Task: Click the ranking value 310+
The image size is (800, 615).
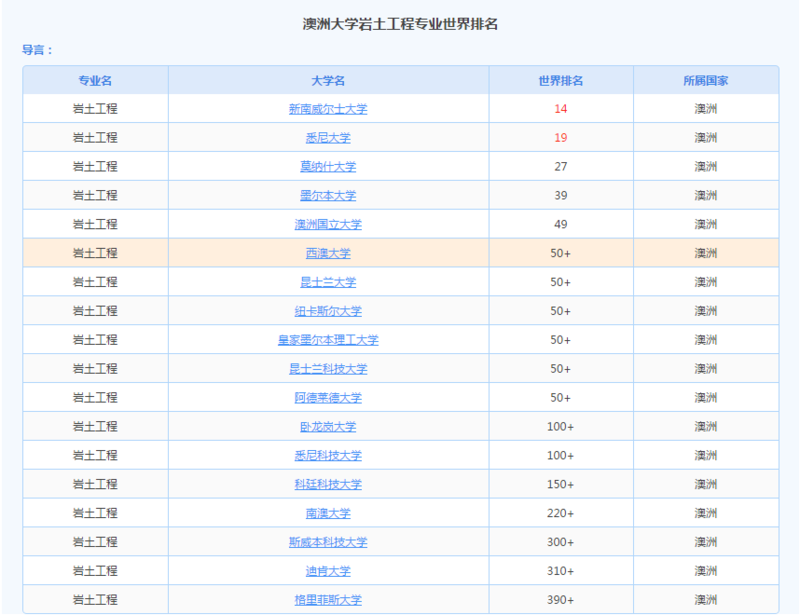Action: 561,571
